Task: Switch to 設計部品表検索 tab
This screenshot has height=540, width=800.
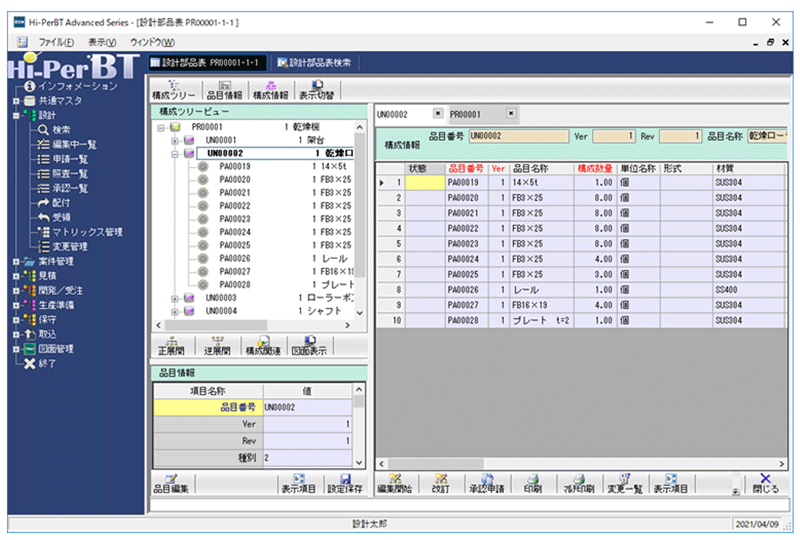Action: pyautogui.click(x=314, y=63)
